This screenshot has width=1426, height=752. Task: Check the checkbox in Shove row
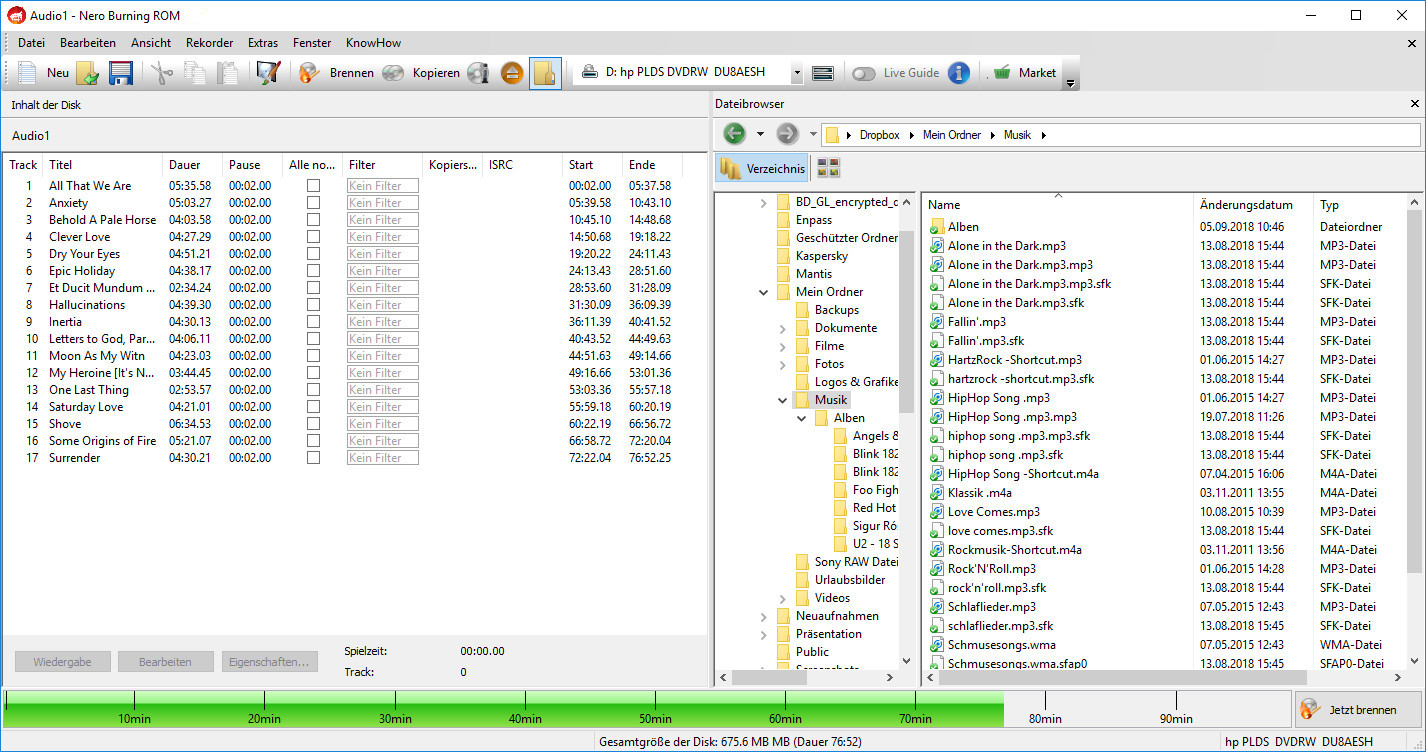(313, 424)
